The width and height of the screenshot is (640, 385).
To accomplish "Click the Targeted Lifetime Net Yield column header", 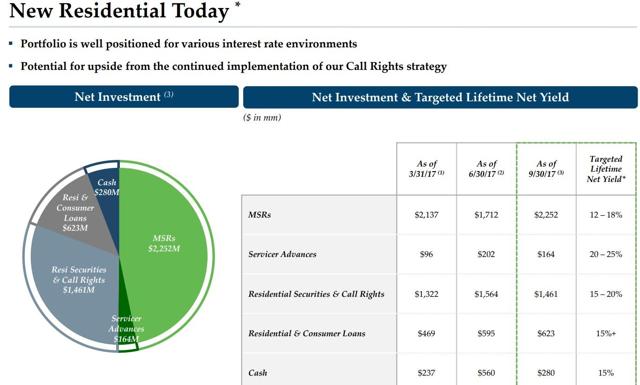I will click(x=606, y=169).
